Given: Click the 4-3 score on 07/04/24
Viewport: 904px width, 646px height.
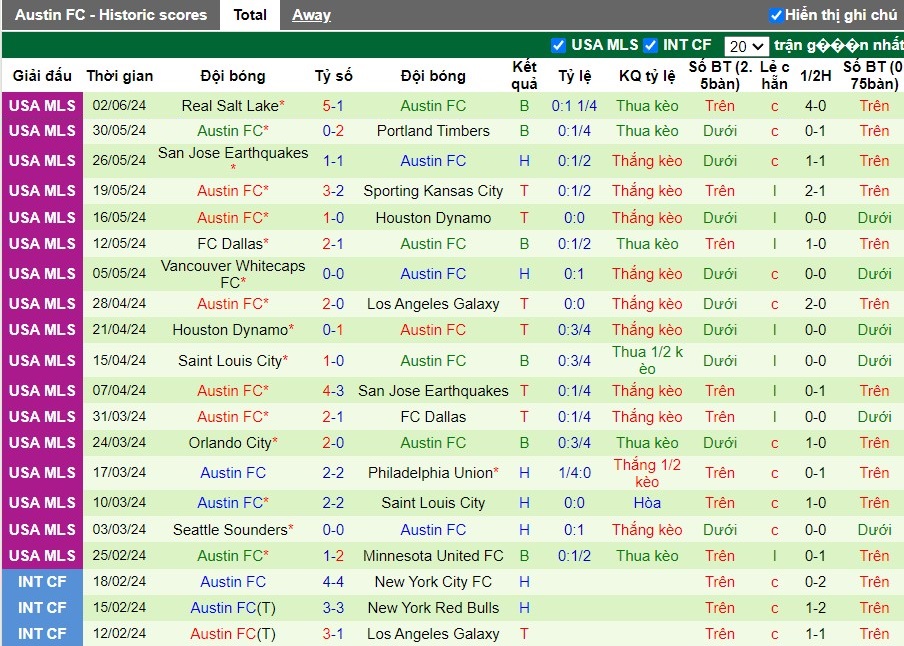Looking at the screenshot, I should (x=333, y=391).
